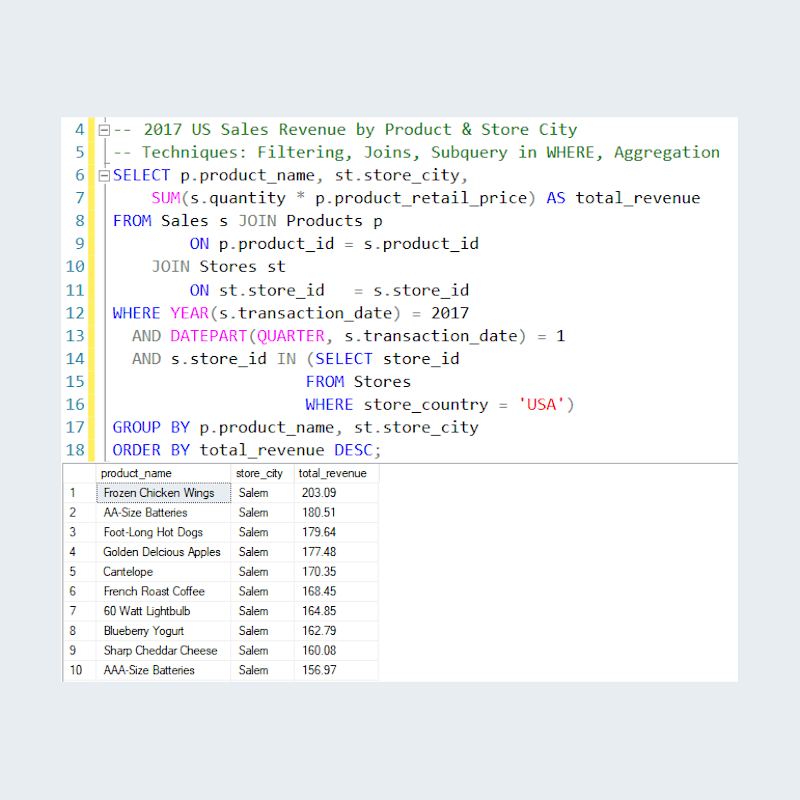Image resolution: width=800 pixels, height=800 pixels.
Task: Click p.product_id on line 9
Action: [x=277, y=244]
